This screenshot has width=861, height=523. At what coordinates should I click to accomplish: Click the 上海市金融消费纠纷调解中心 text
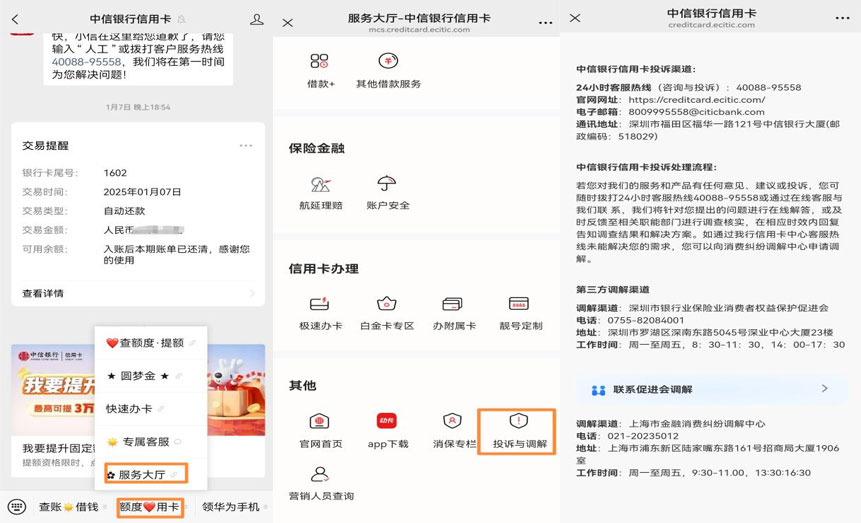pos(697,424)
